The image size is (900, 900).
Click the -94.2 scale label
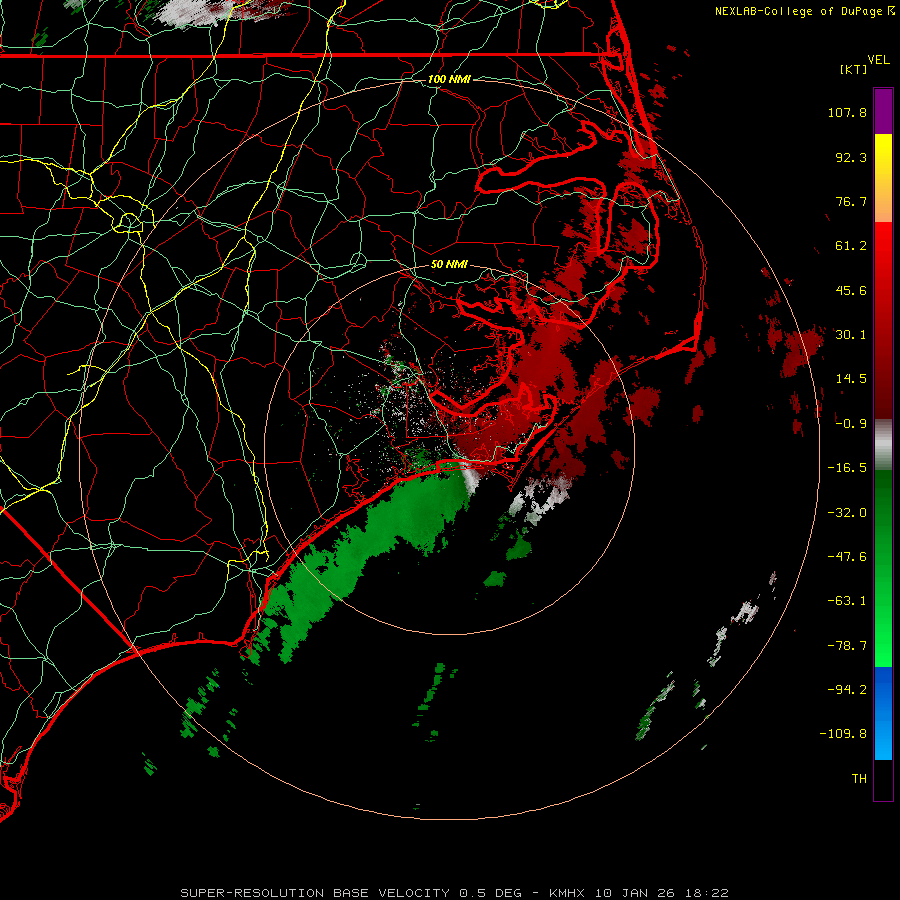[x=847, y=690]
